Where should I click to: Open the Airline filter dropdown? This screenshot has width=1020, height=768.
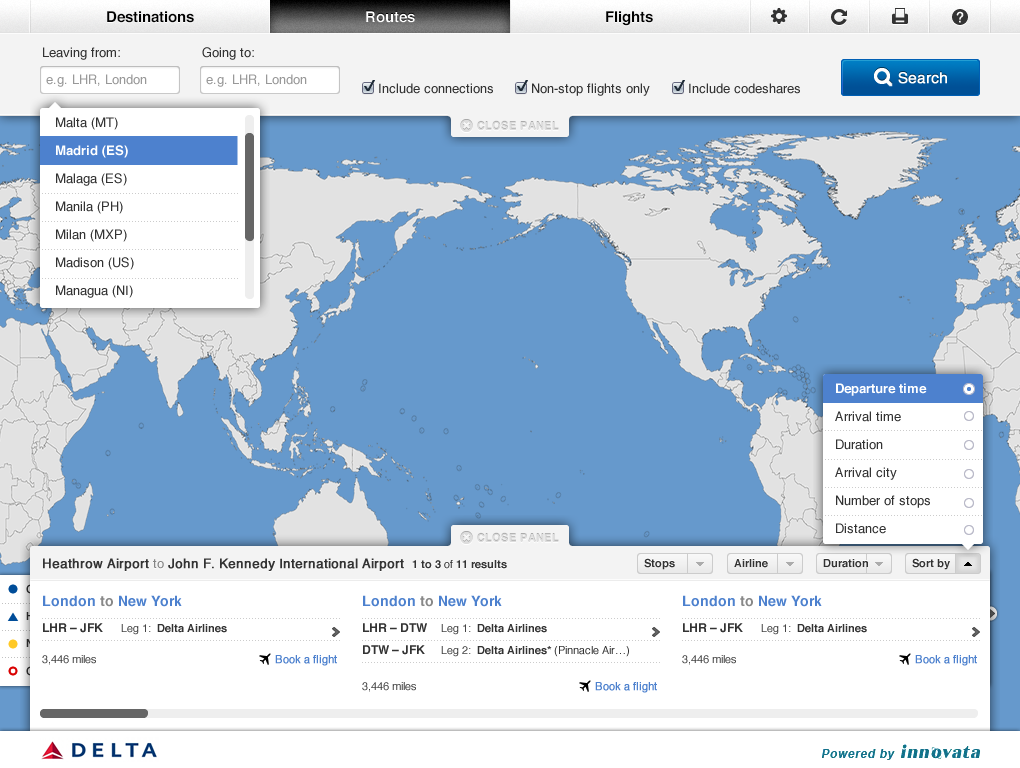tap(764, 563)
